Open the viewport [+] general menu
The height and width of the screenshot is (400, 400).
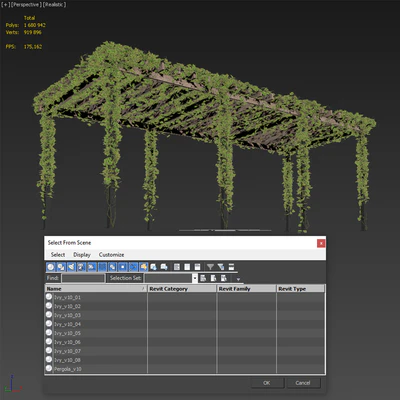[x=6, y=5]
